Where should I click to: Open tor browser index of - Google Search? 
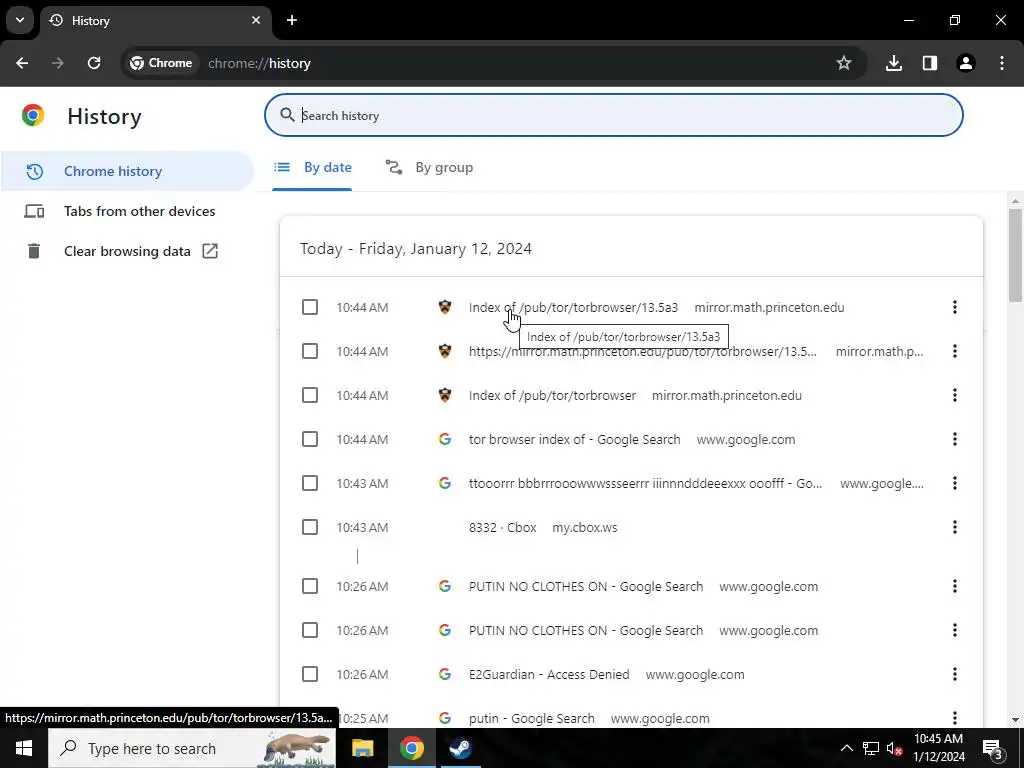pos(575,440)
